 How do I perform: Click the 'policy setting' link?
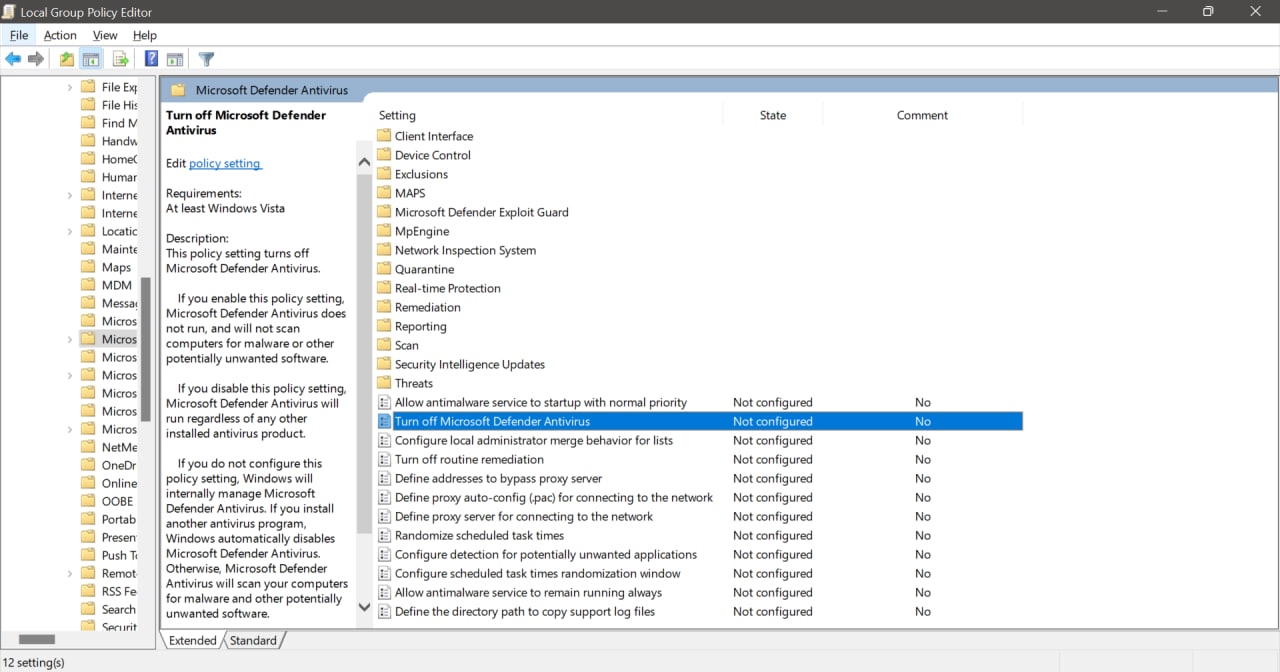tap(224, 163)
